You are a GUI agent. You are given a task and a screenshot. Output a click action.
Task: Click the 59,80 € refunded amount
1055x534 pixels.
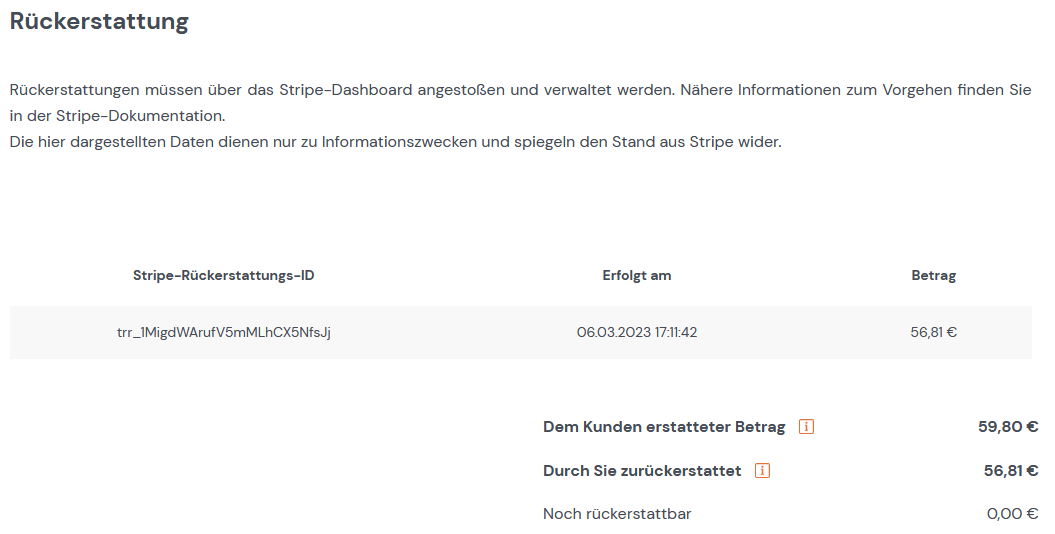tap(1008, 426)
